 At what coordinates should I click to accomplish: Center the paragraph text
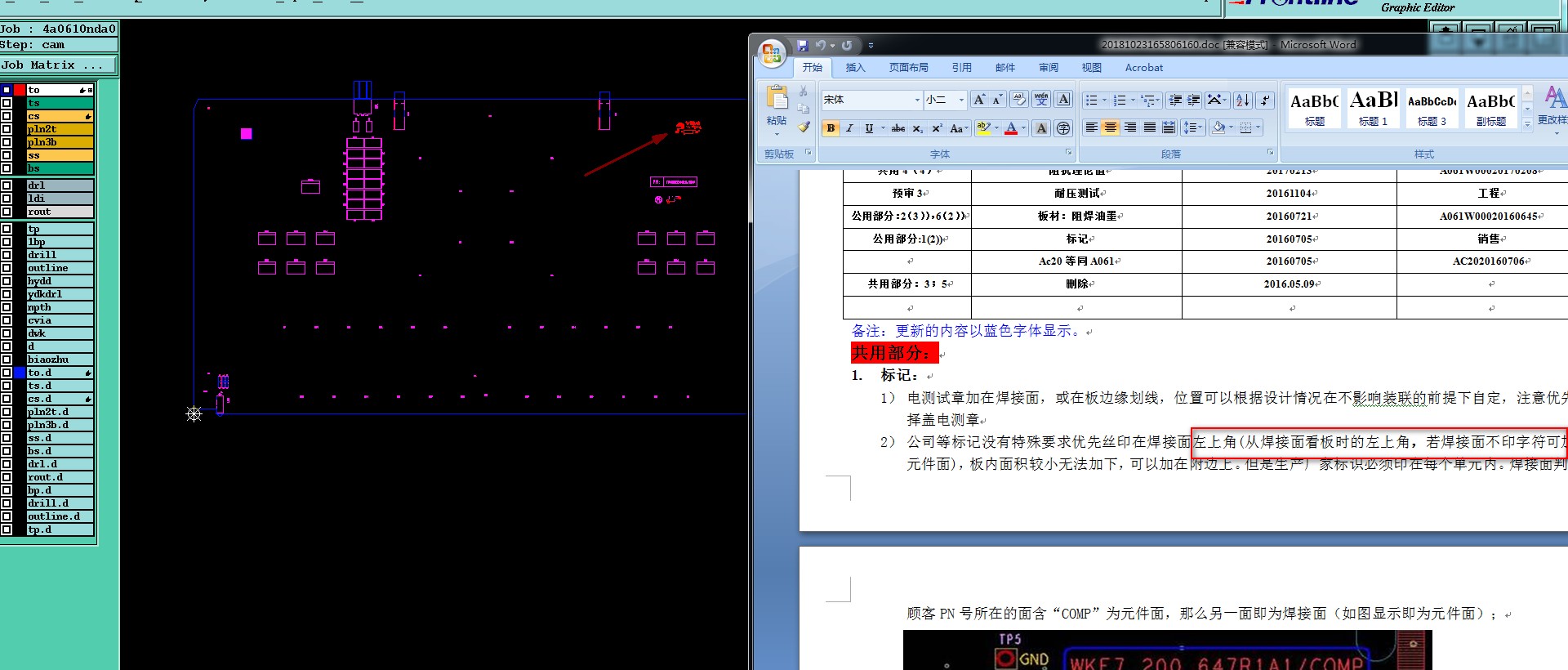pos(1111,127)
